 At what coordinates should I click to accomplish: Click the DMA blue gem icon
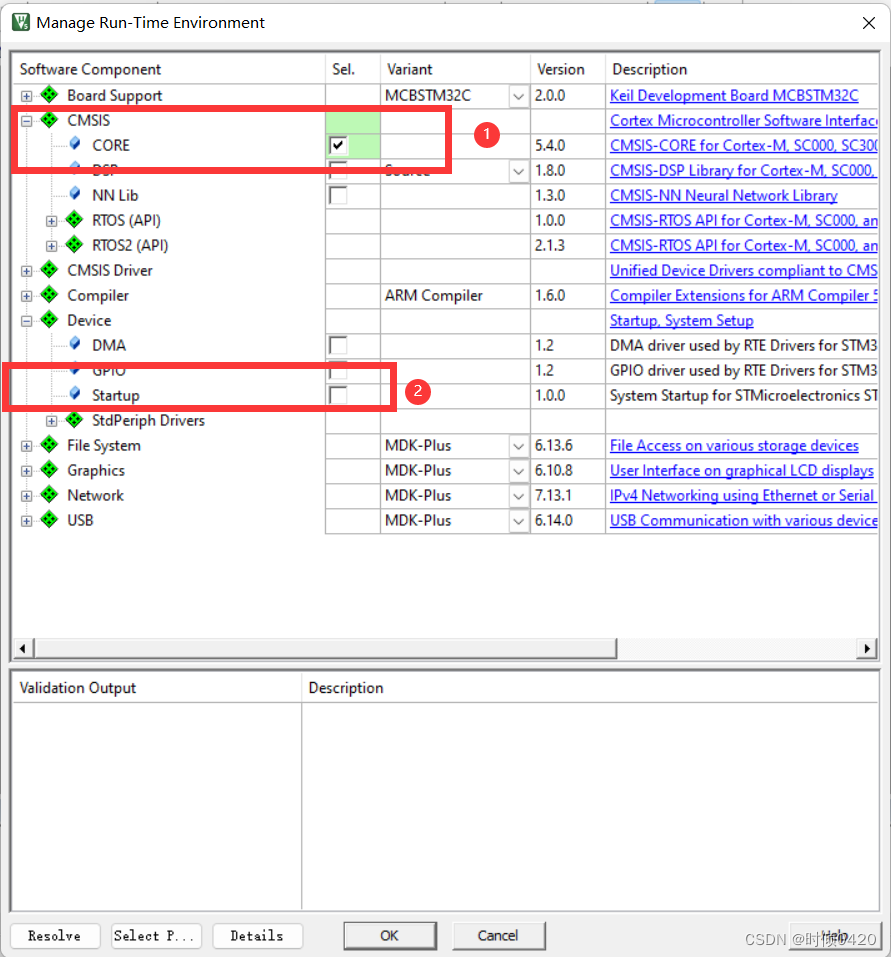point(75,344)
